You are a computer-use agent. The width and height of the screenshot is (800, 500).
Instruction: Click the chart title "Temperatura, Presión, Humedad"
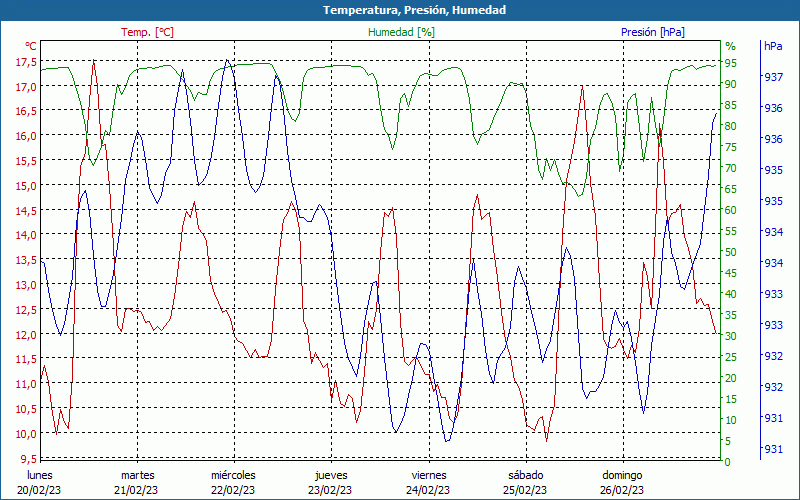414,10
